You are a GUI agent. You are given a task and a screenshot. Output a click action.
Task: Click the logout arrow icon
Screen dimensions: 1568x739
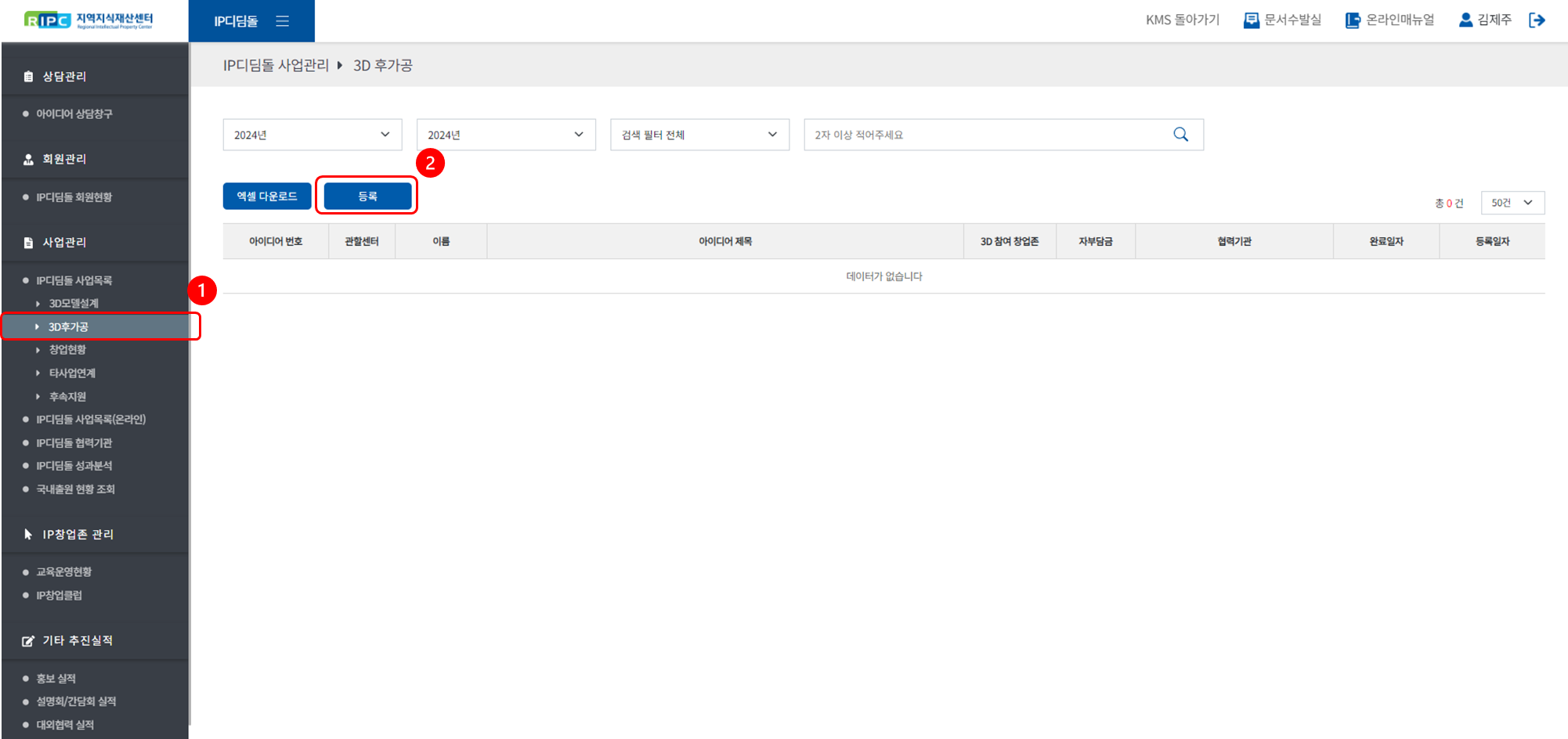1537,20
